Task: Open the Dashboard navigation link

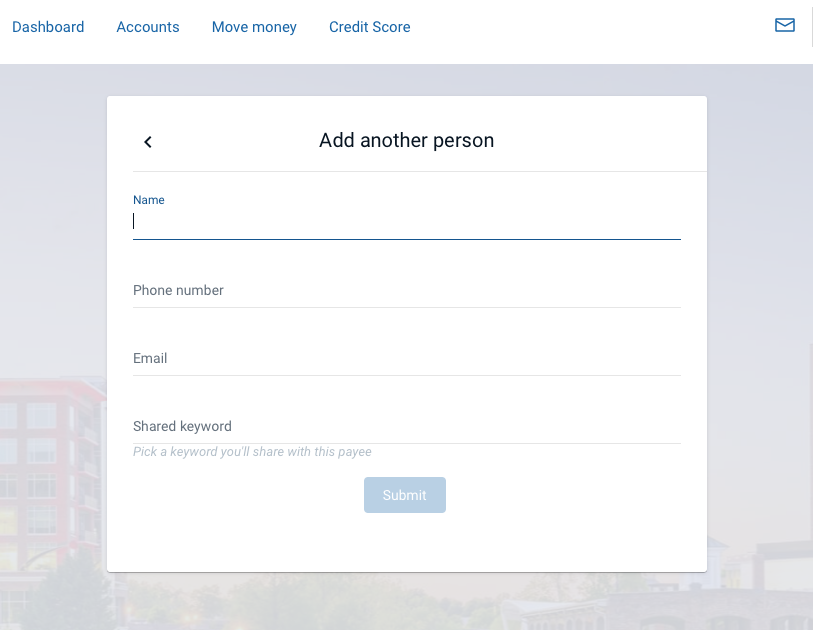Action: (48, 27)
